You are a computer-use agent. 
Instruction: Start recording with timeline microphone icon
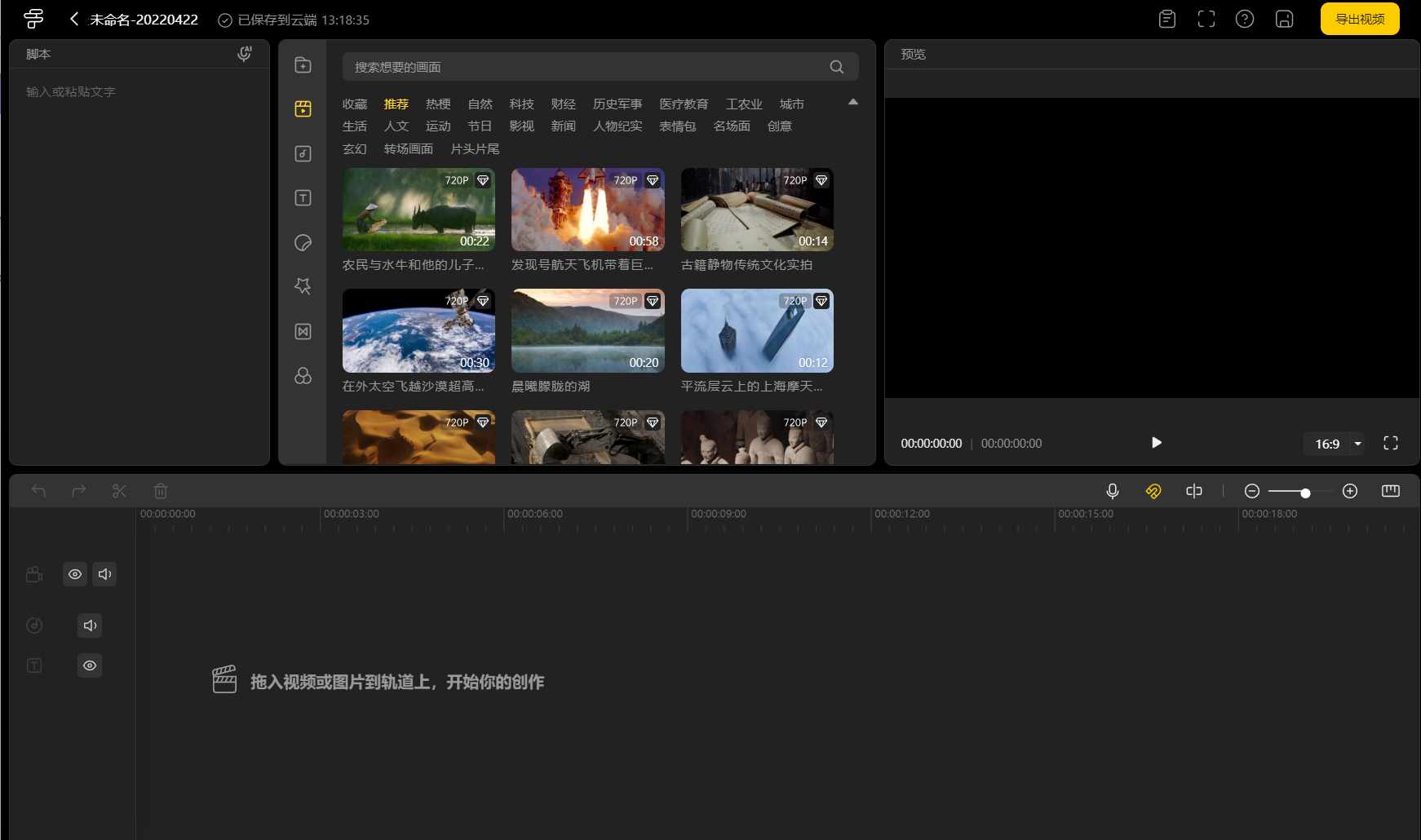point(1112,490)
